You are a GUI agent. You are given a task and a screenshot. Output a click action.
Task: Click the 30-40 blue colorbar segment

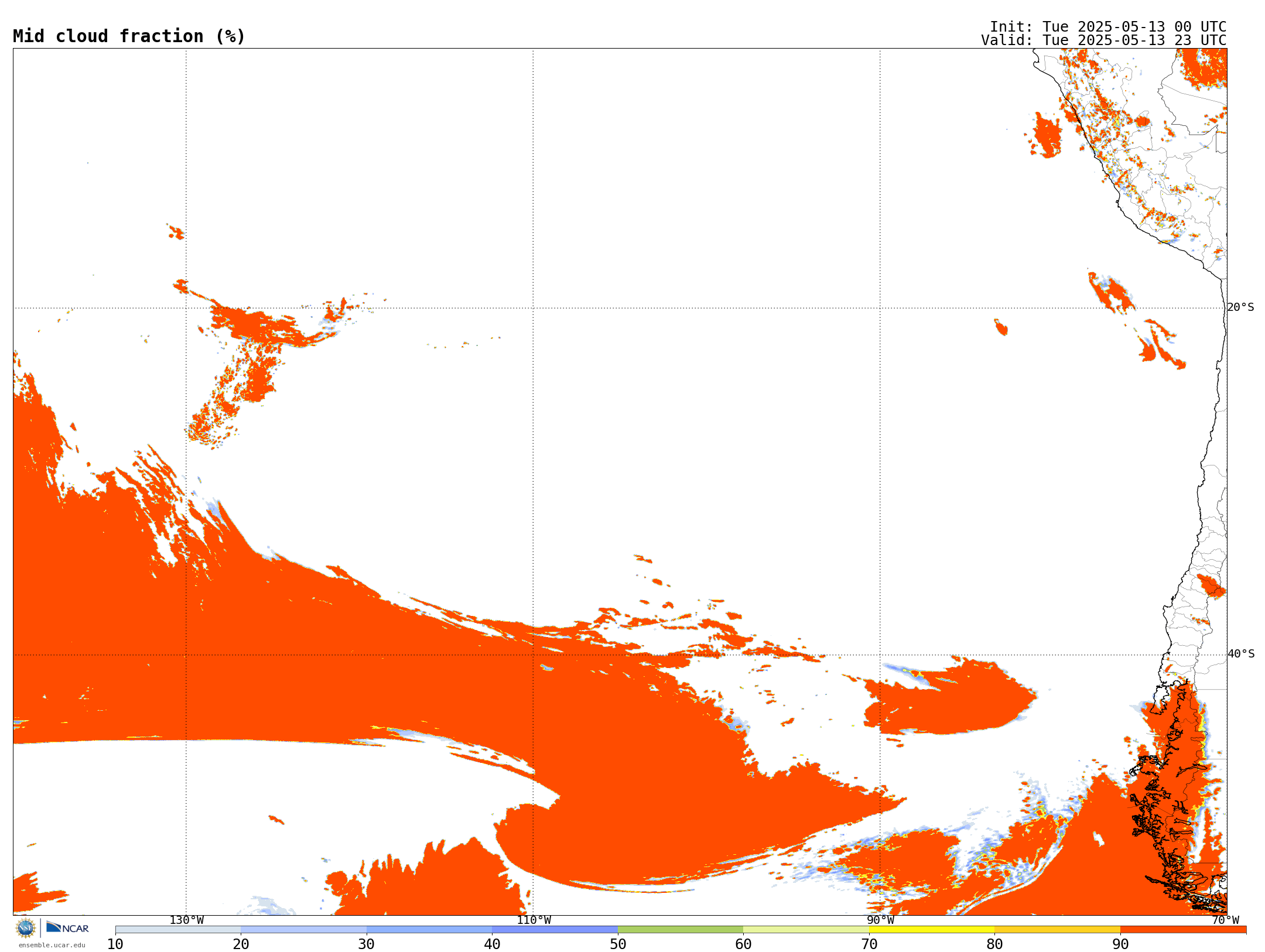click(x=429, y=930)
